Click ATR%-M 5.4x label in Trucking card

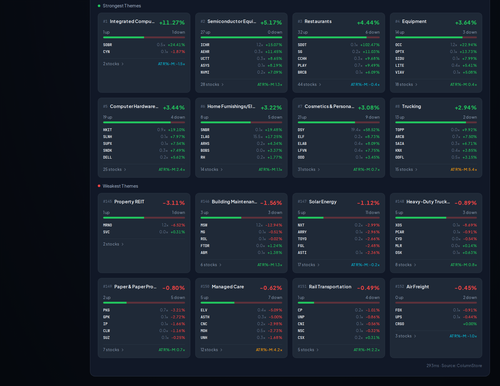click(x=464, y=170)
